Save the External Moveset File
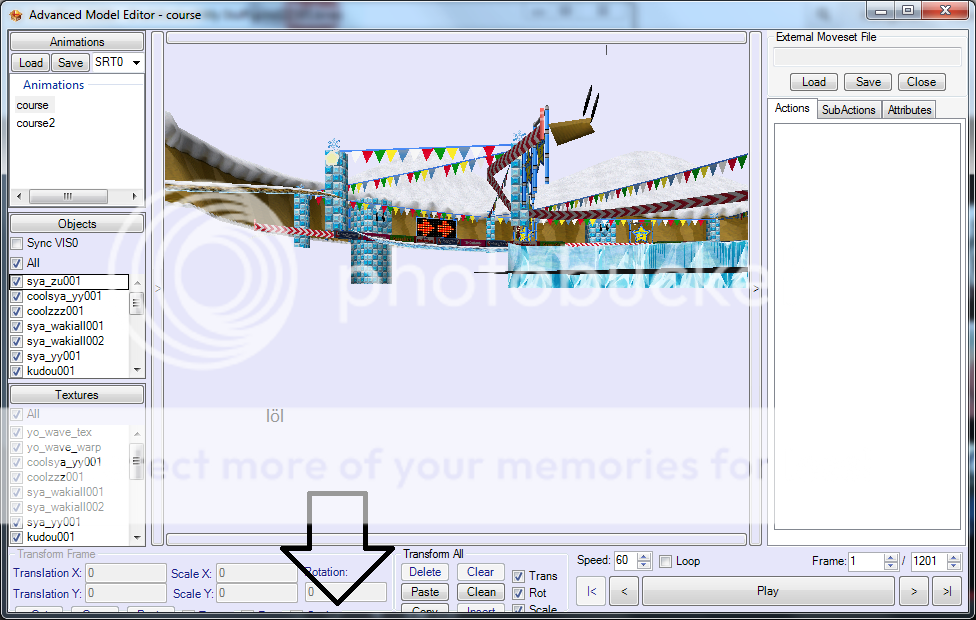This screenshot has width=976, height=620. 868,82
